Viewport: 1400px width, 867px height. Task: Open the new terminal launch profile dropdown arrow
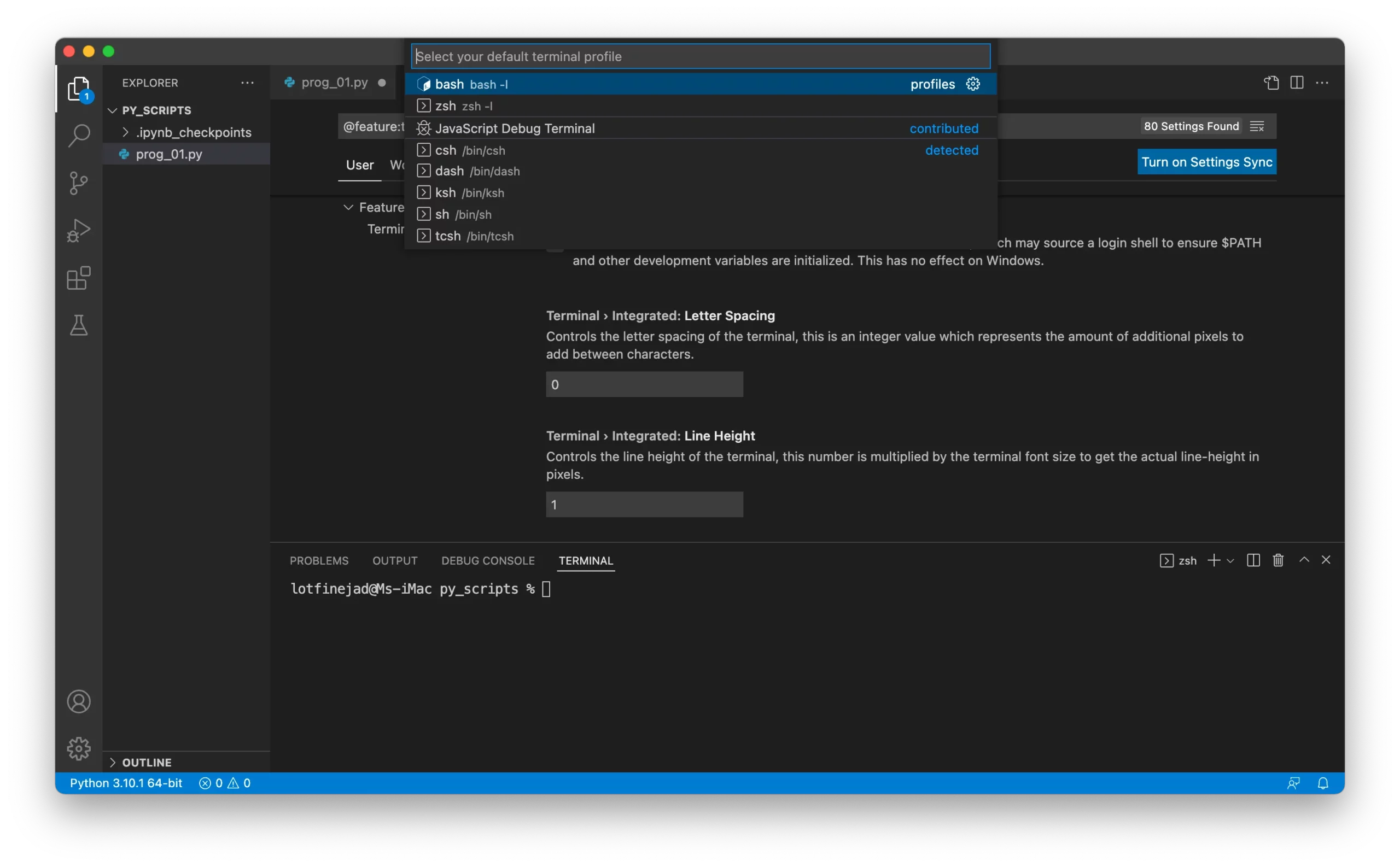click(1230, 561)
